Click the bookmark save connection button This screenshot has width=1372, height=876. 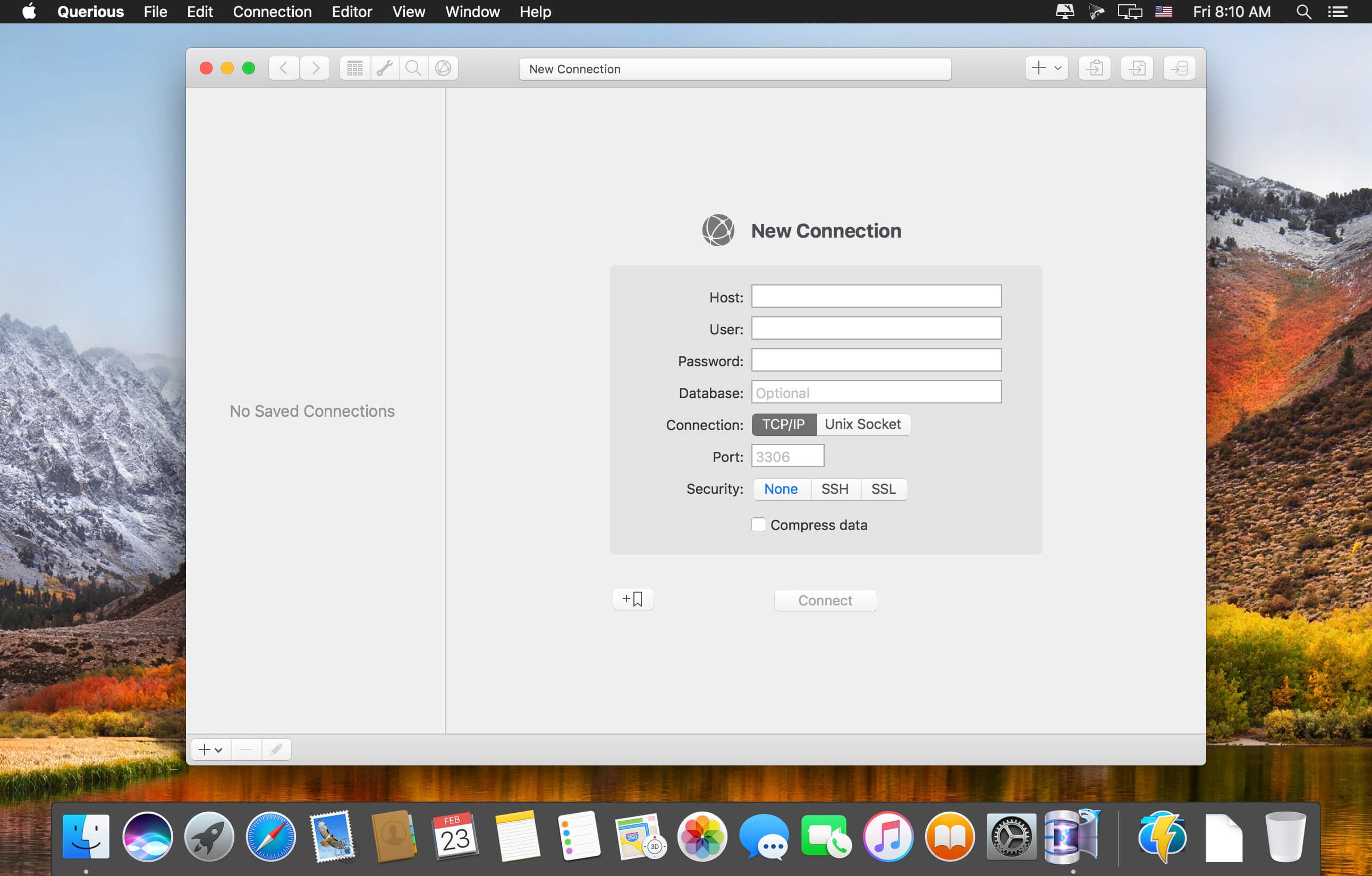(x=632, y=599)
